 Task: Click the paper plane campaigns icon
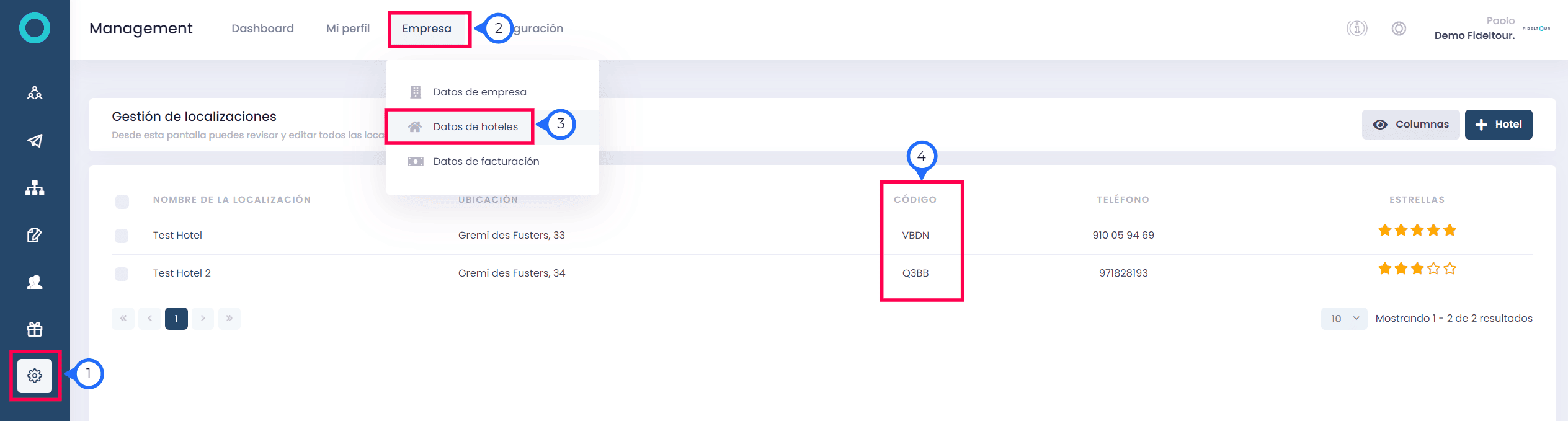point(35,141)
